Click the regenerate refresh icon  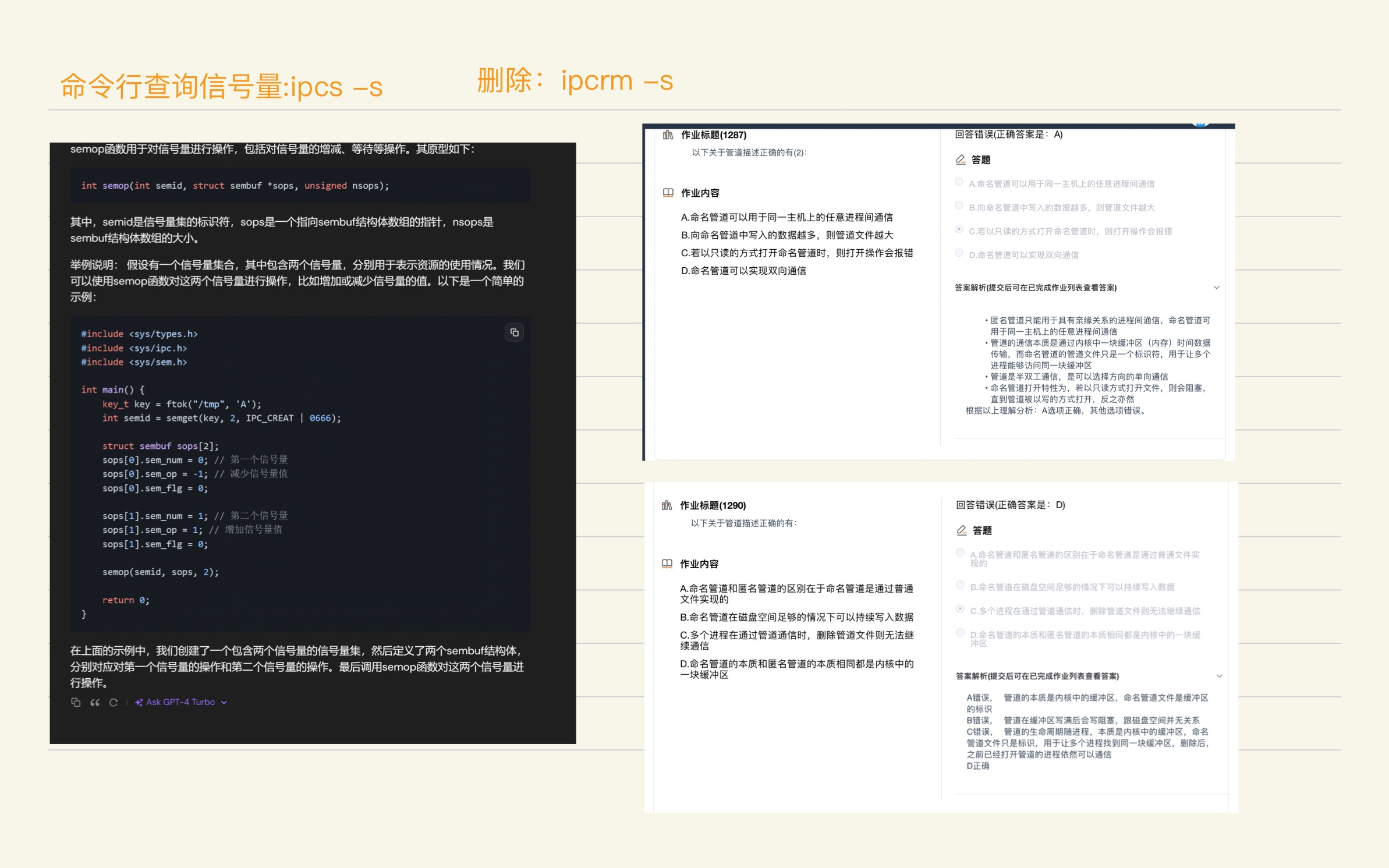pyautogui.click(x=114, y=702)
